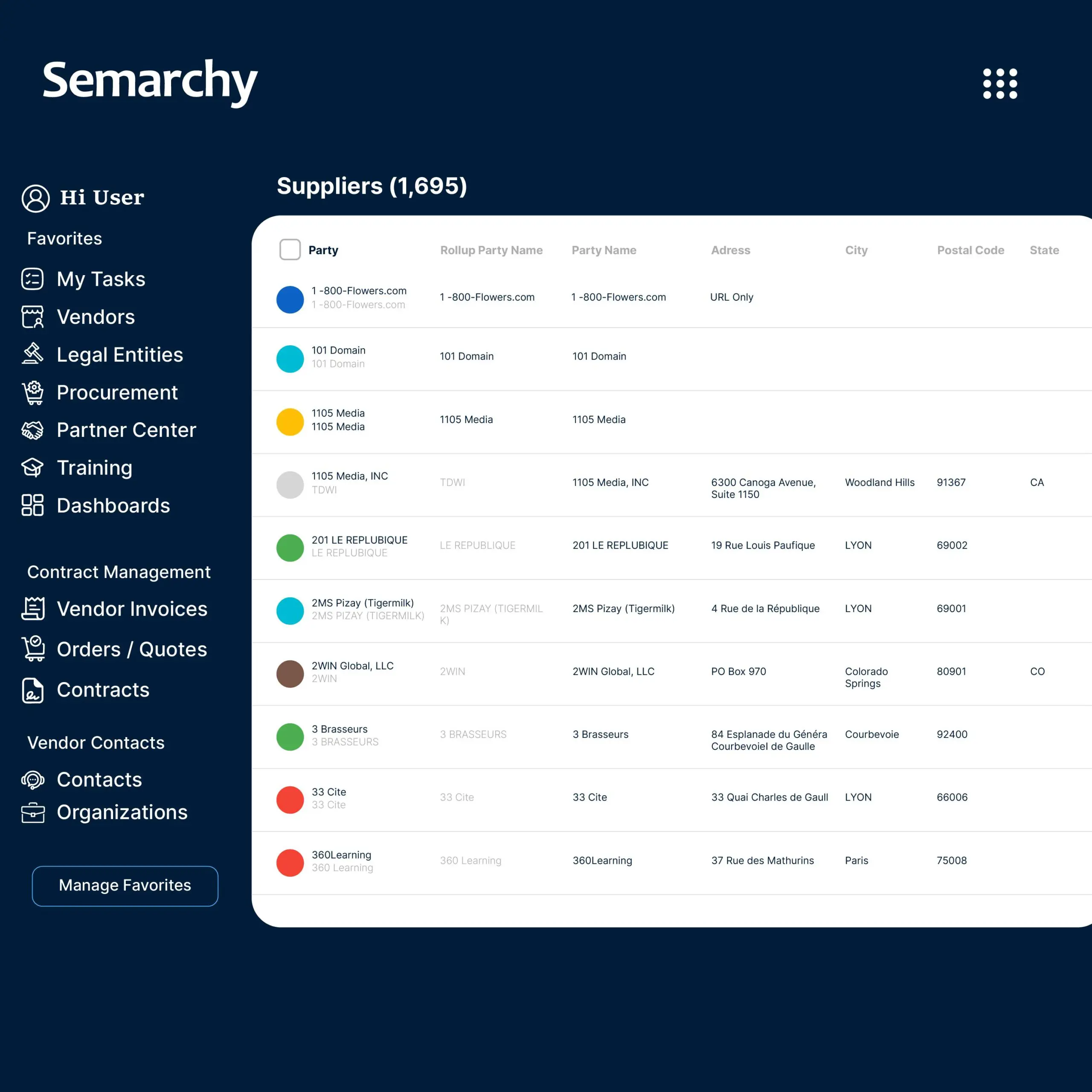The height and width of the screenshot is (1092, 1092).
Task: Click the Orders / Quotes cart icon
Action: 33,649
